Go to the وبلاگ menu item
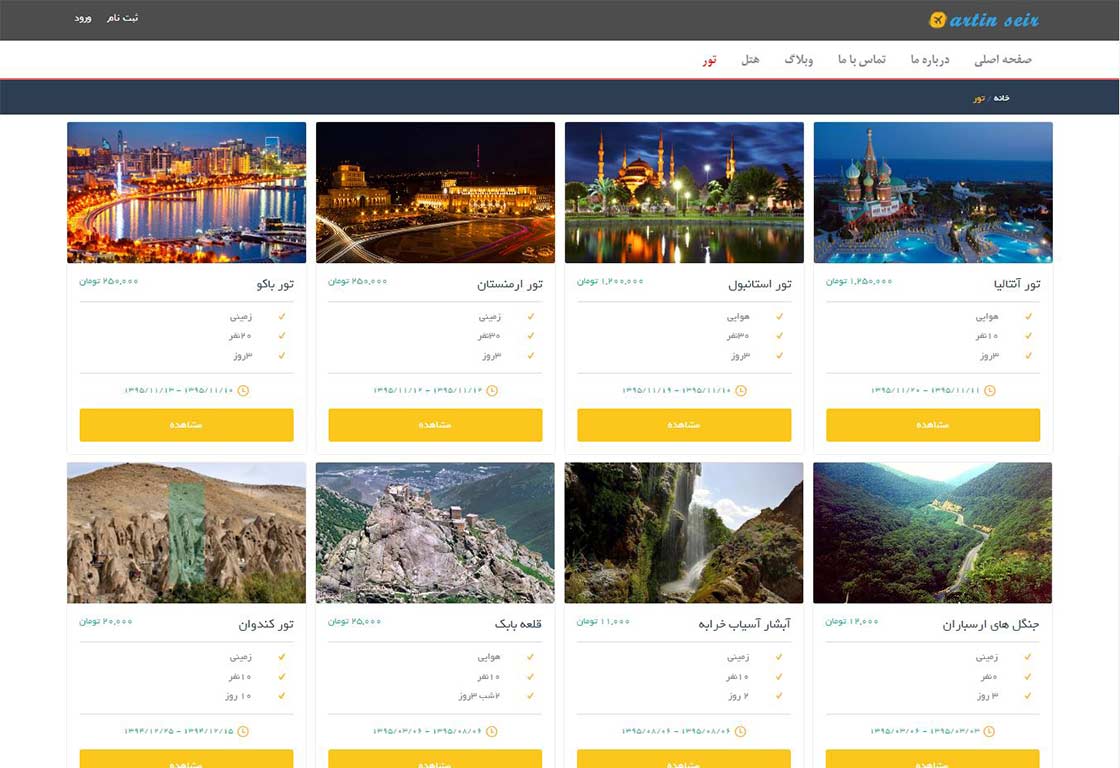Image resolution: width=1120 pixels, height=768 pixels. pos(799,59)
